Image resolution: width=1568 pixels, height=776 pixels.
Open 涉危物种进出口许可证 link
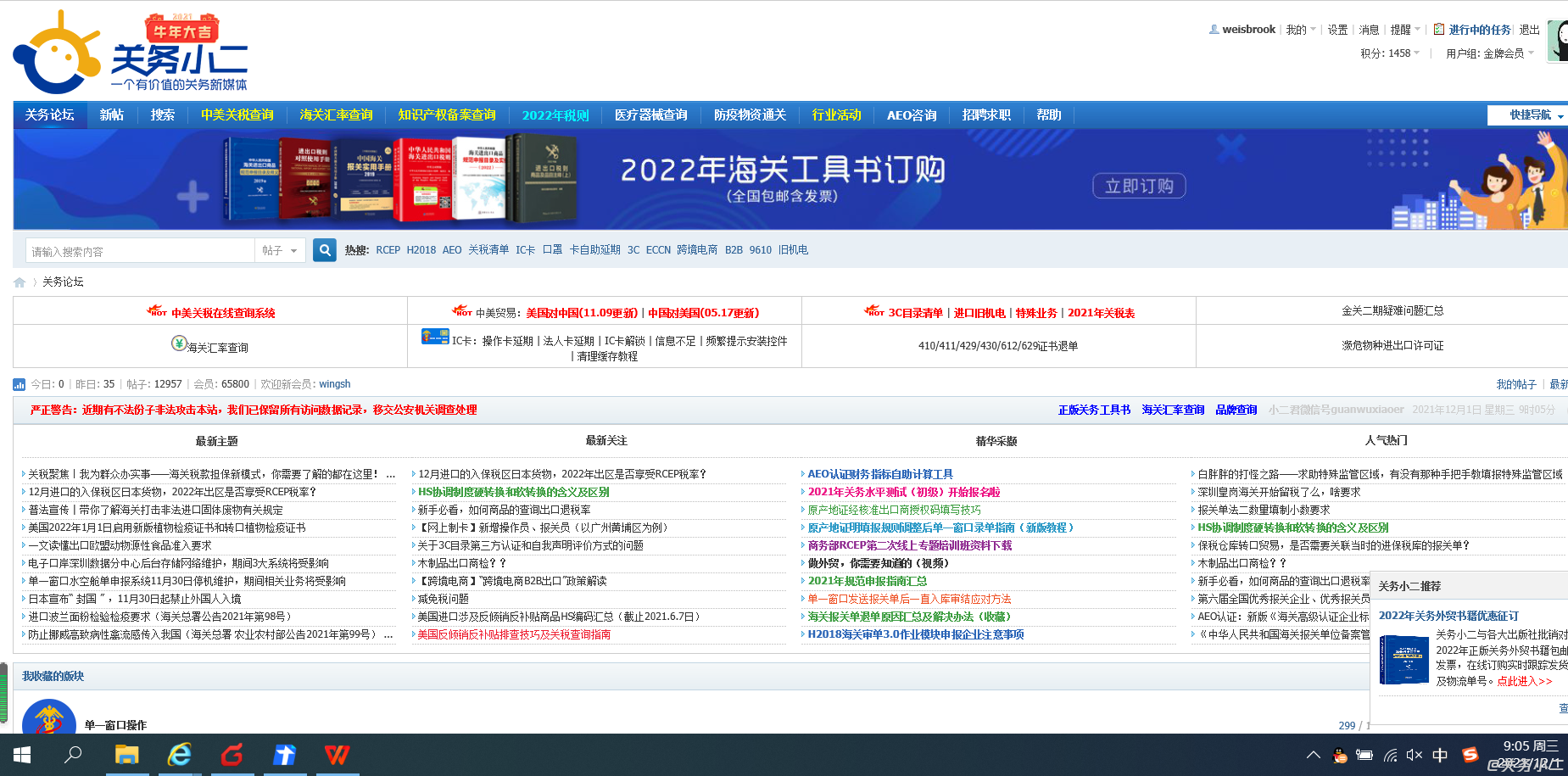tap(1392, 346)
